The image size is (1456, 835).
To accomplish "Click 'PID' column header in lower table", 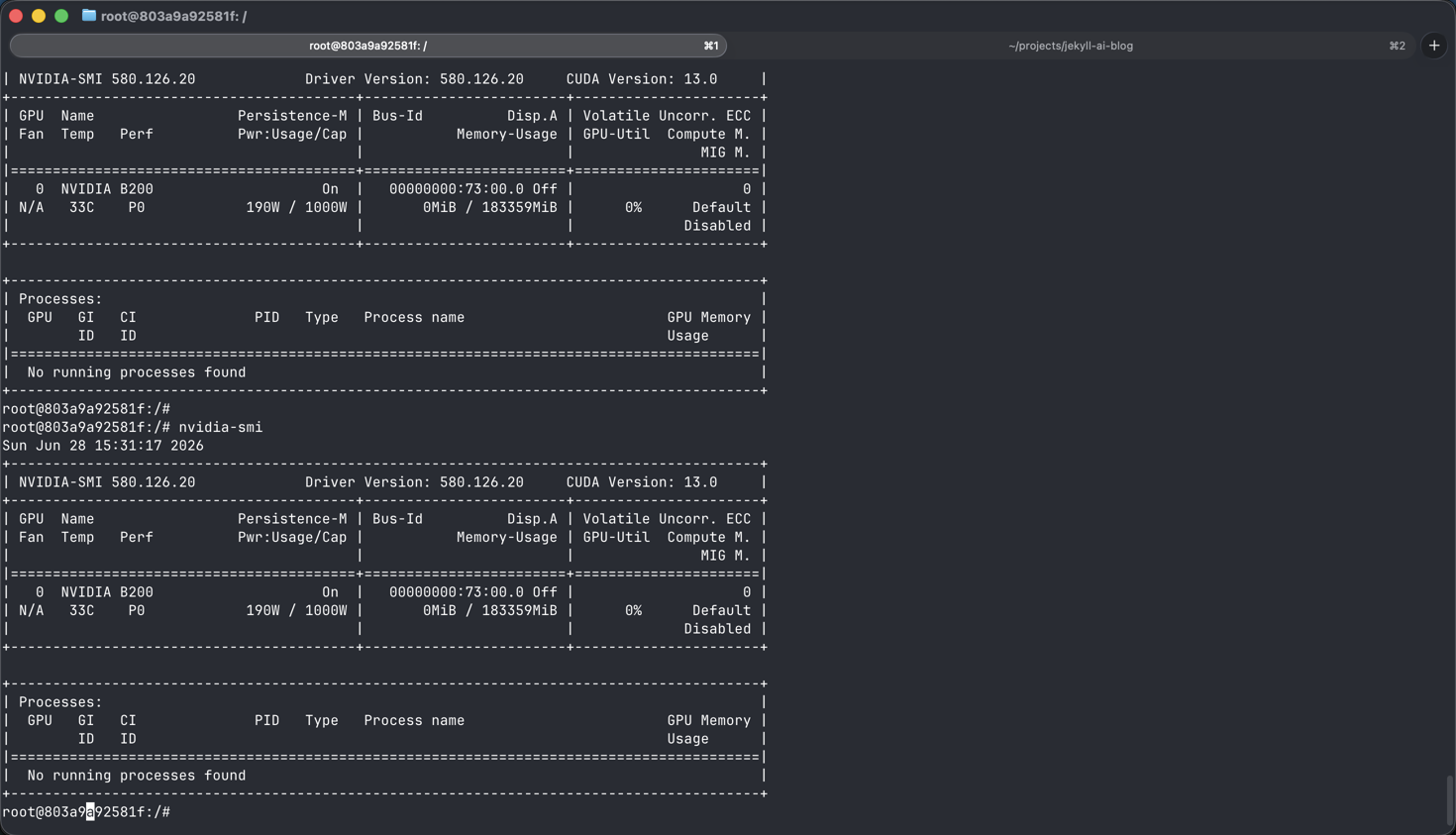I will coord(267,721).
